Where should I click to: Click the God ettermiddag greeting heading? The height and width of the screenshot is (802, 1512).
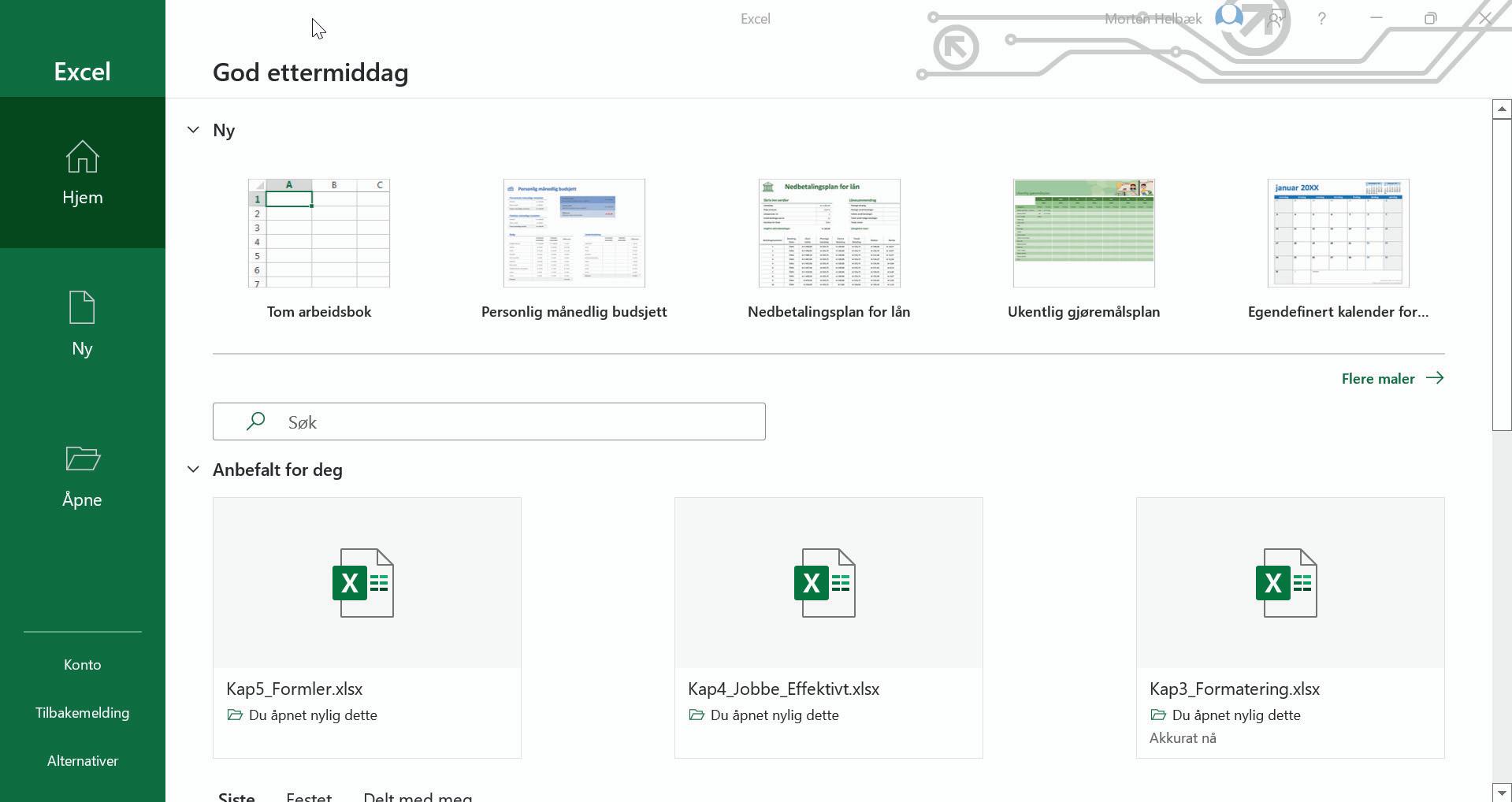click(x=310, y=72)
